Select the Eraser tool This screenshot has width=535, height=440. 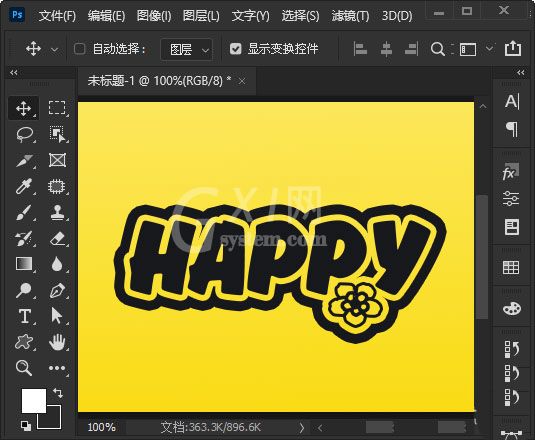[x=57, y=238]
